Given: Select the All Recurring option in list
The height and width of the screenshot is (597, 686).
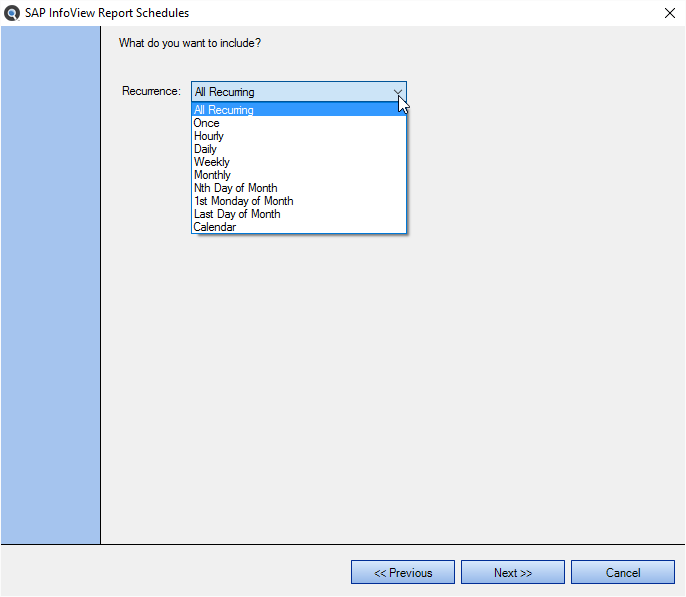Looking at the screenshot, I should point(299,109).
